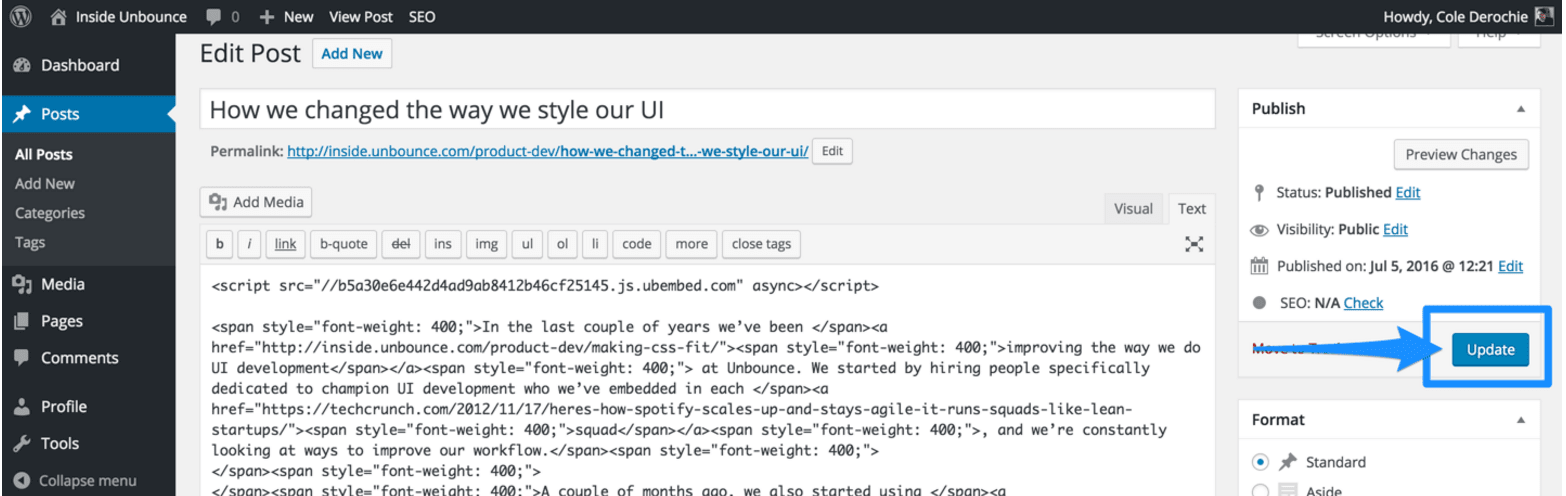Open Tags submenu item
Screen dimensions: 1566x496
pos(30,242)
